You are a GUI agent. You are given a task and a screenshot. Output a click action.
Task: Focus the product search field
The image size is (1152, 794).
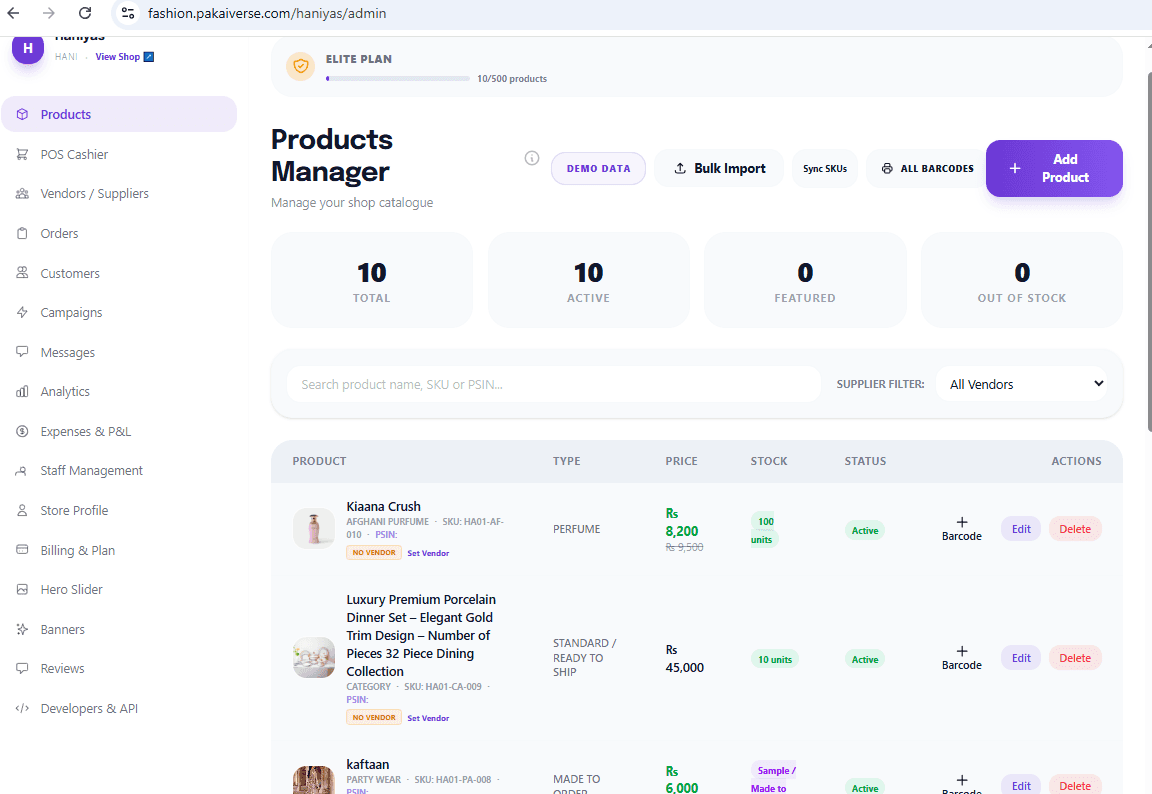click(553, 384)
